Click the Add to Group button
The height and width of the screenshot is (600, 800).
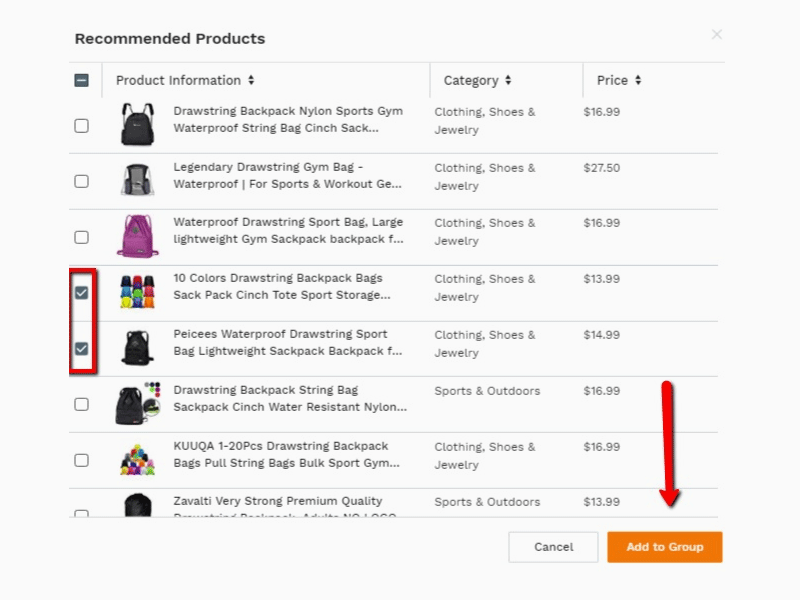pos(664,547)
